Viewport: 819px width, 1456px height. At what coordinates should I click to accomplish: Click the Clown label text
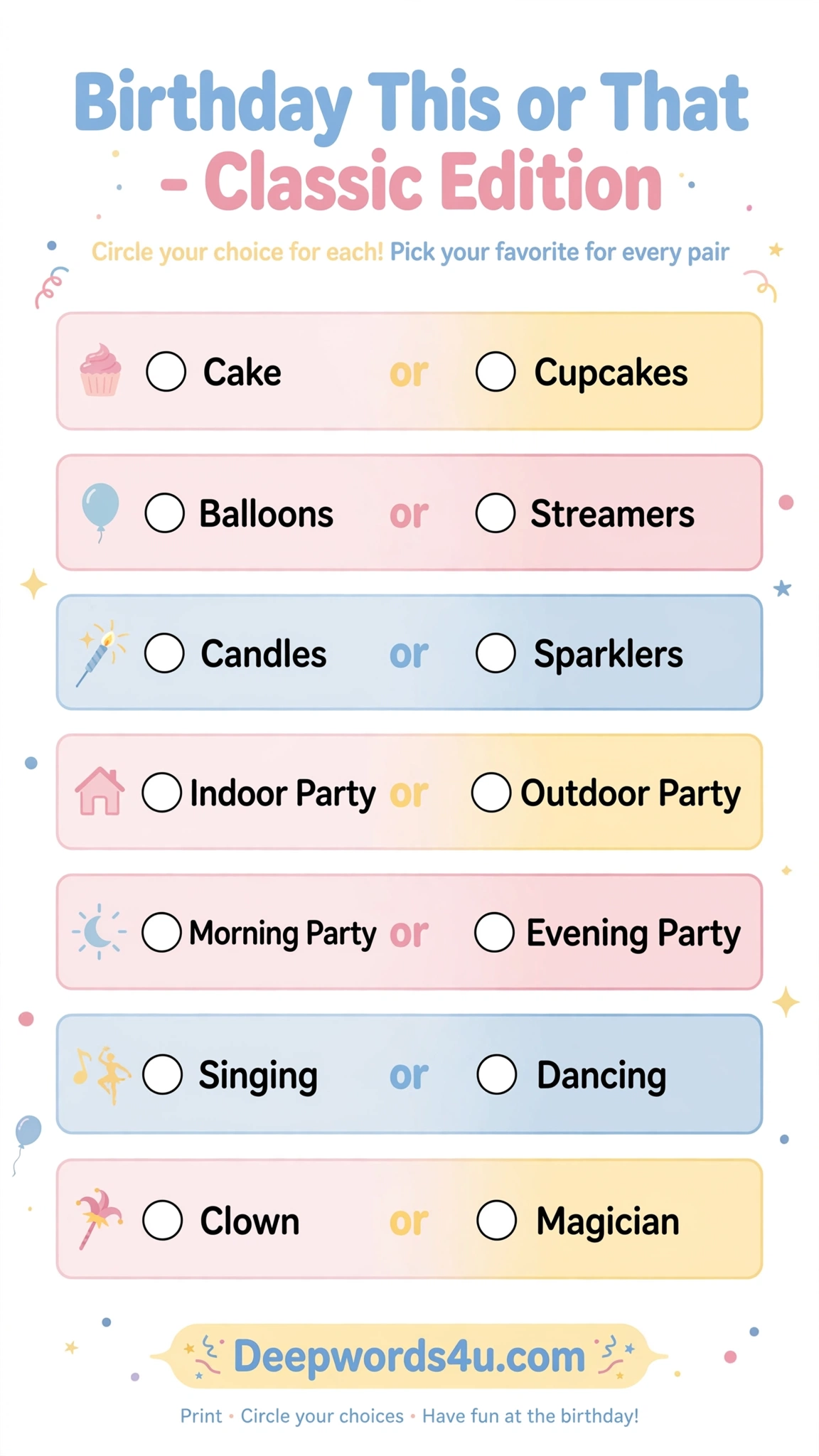tap(250, 1221)
